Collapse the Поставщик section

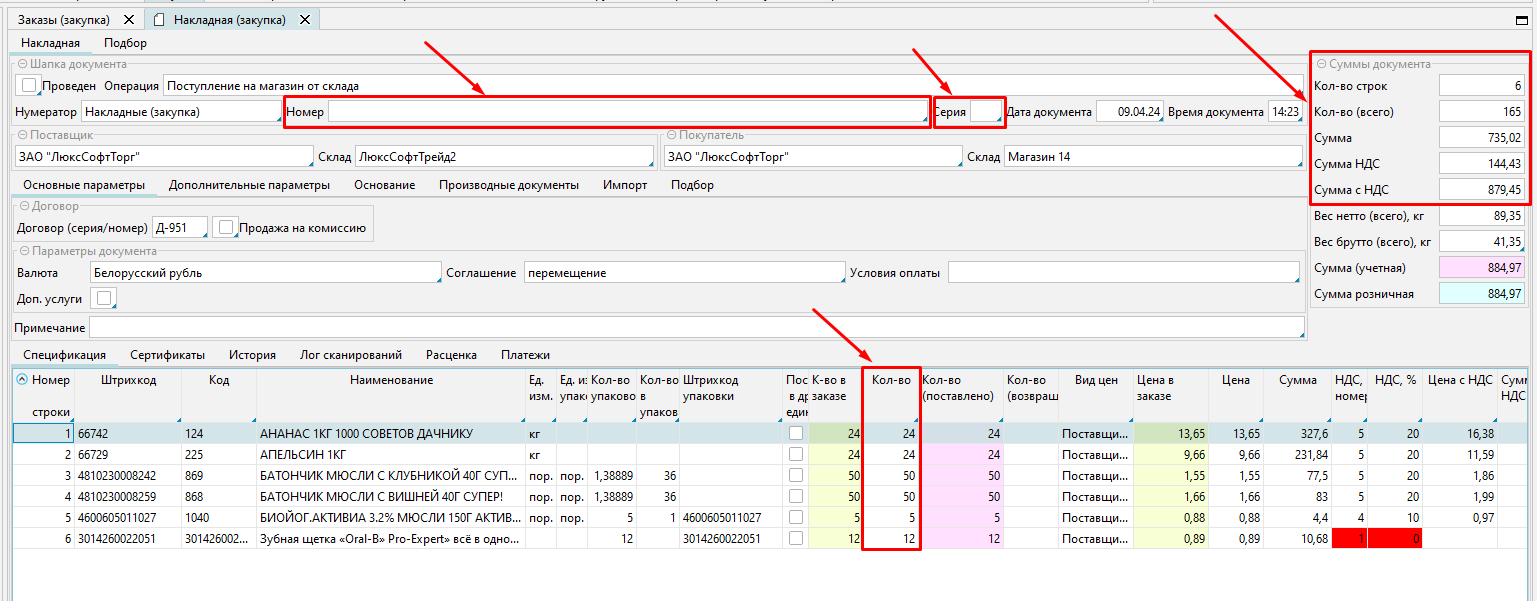(x=22, y=135)
